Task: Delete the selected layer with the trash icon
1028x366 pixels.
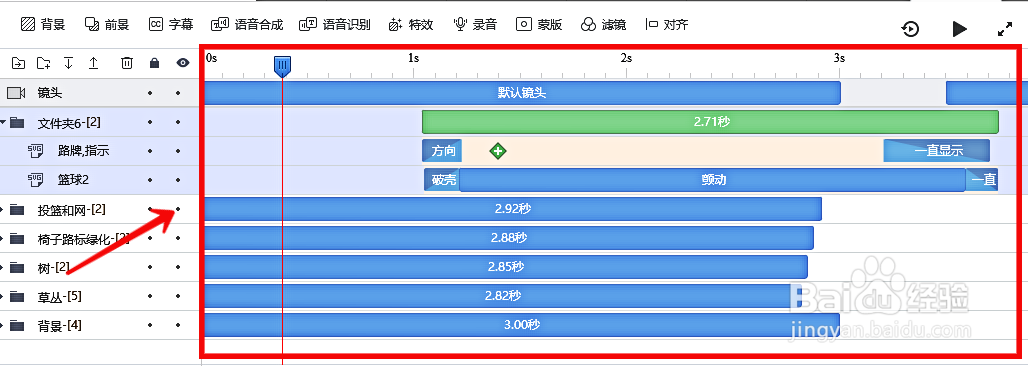Action: [x=127, y=63]
